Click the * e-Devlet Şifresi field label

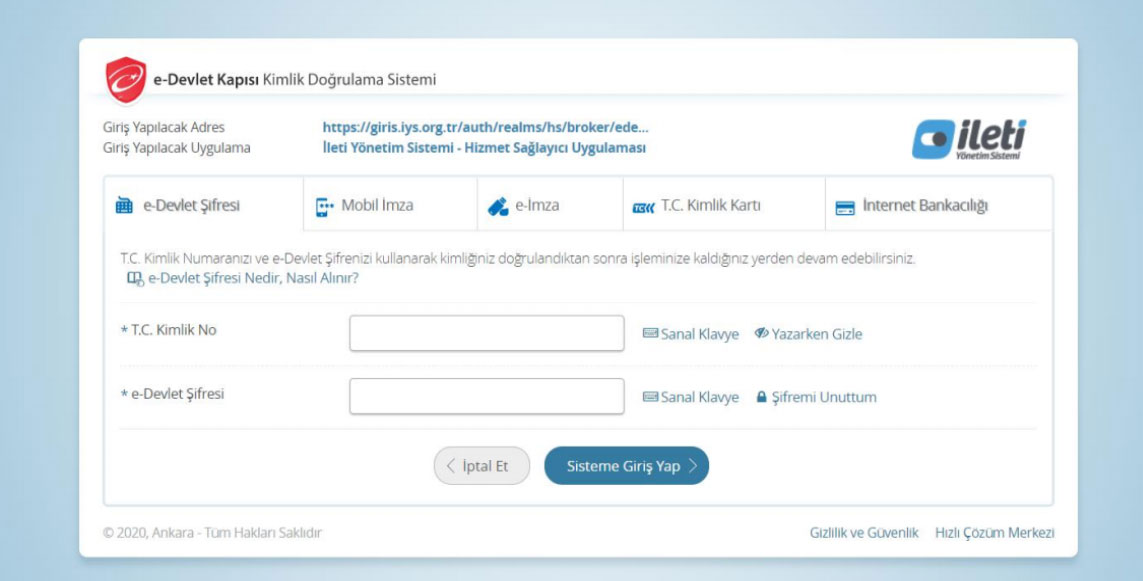coord(172,394)
